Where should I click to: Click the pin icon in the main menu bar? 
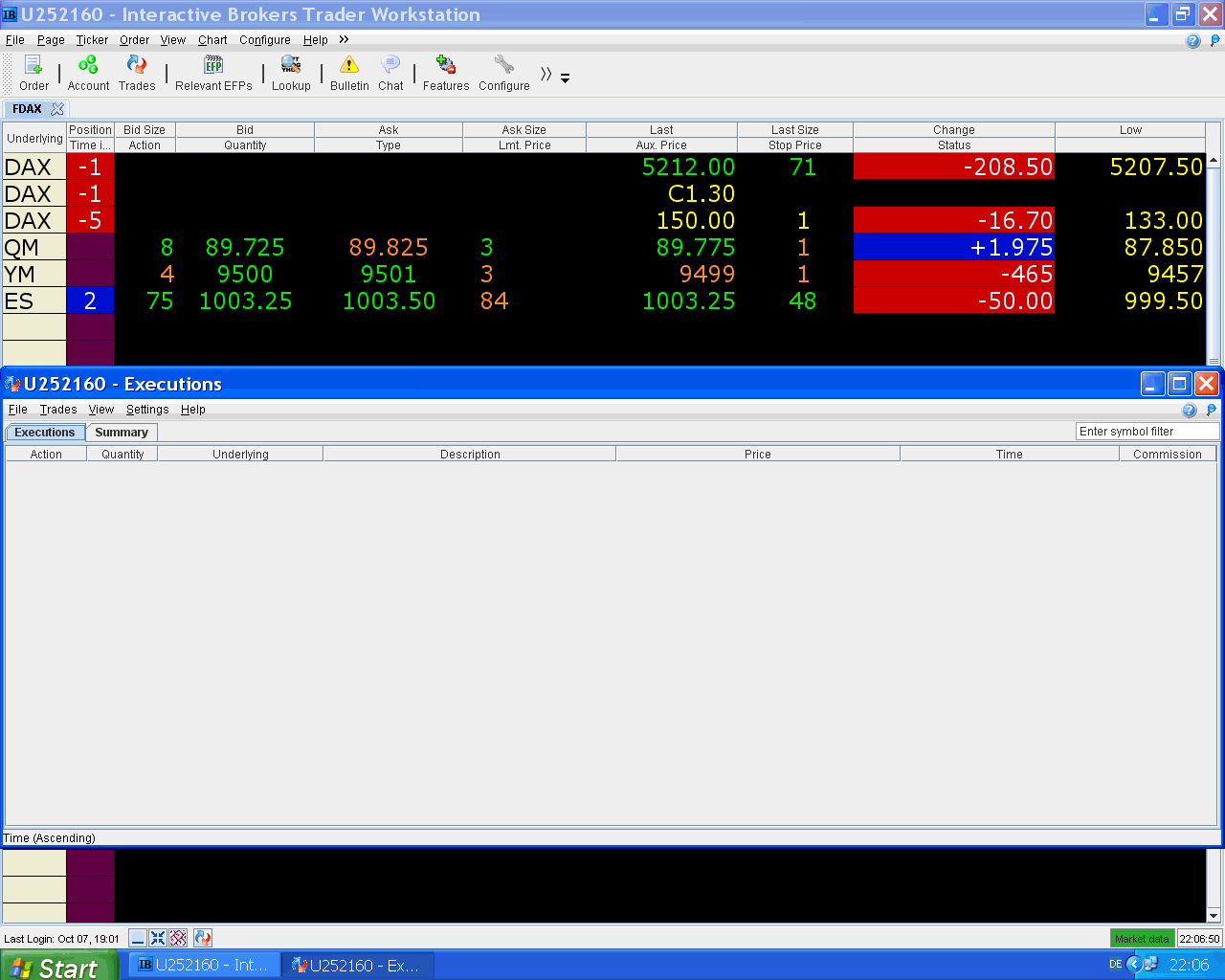coord(1215,40)
